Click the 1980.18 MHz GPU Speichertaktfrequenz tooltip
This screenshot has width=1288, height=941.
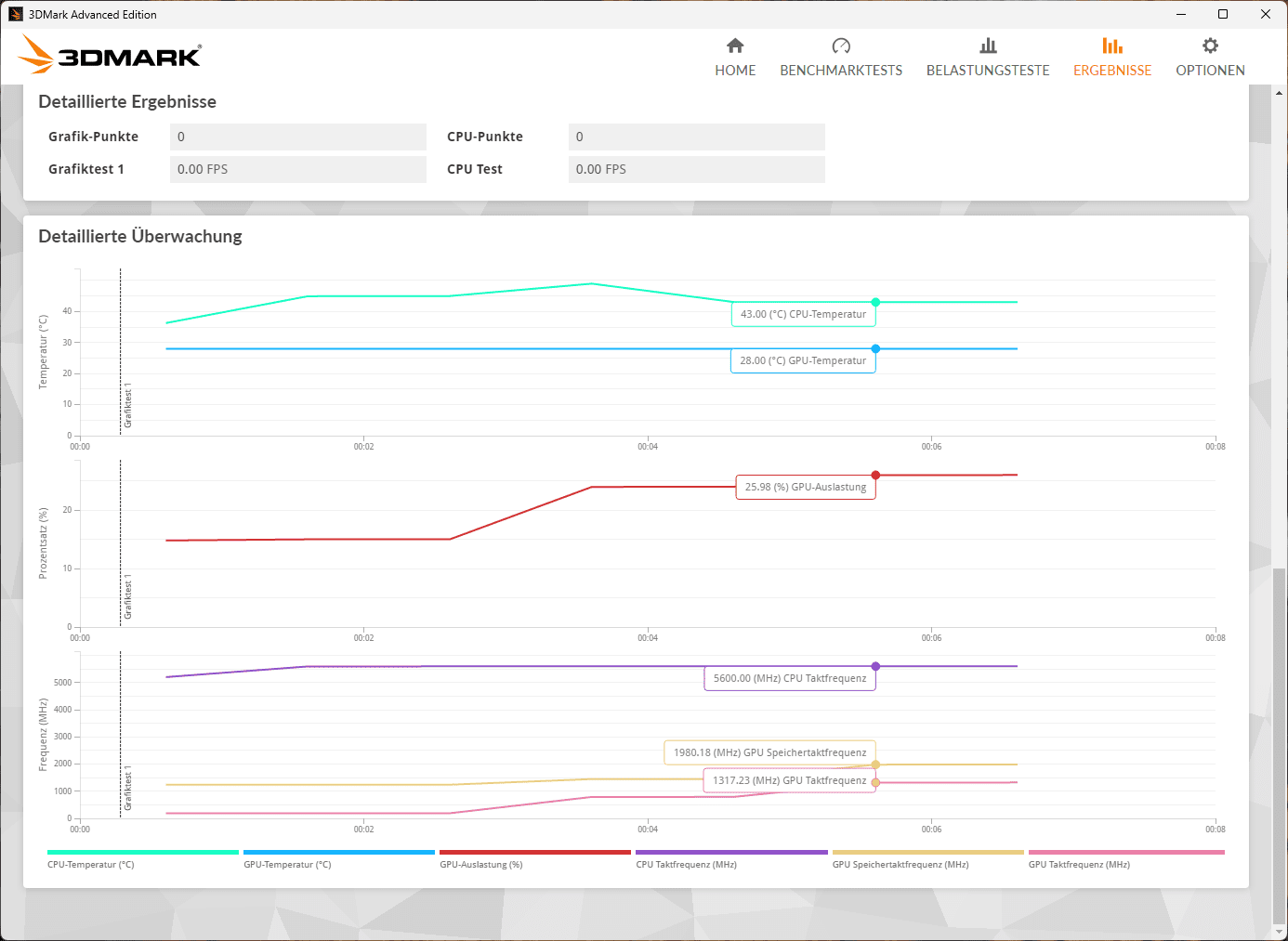coord(770,752)
